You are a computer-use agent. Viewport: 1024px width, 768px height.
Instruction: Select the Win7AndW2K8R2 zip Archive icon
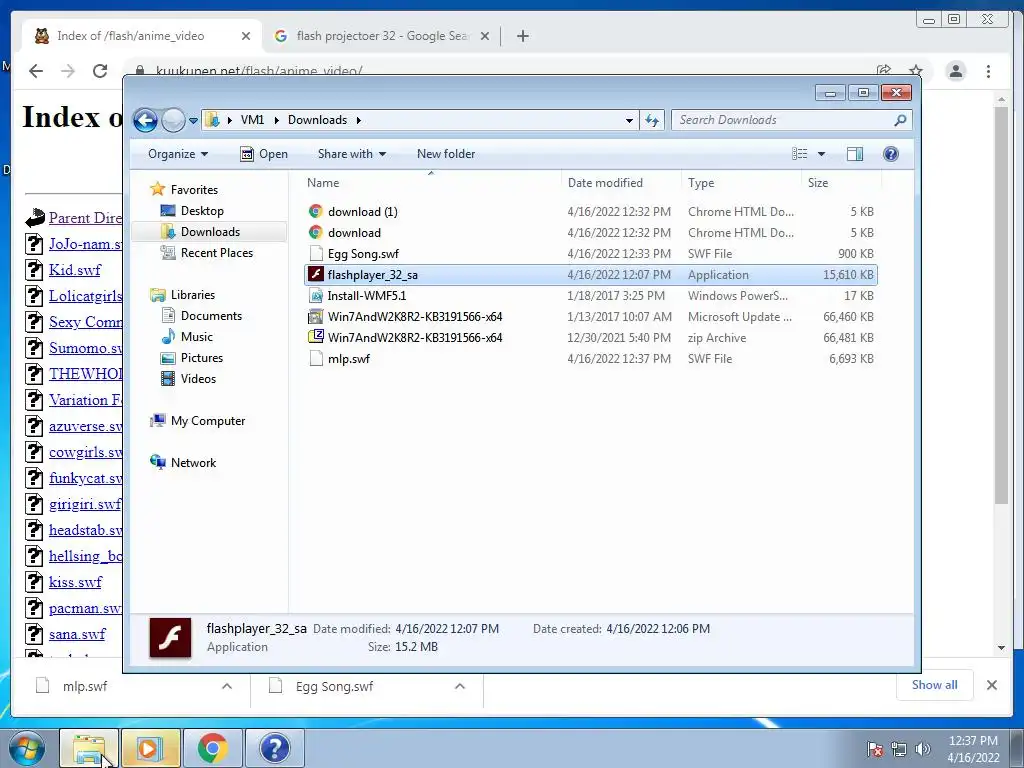point(316,337)
